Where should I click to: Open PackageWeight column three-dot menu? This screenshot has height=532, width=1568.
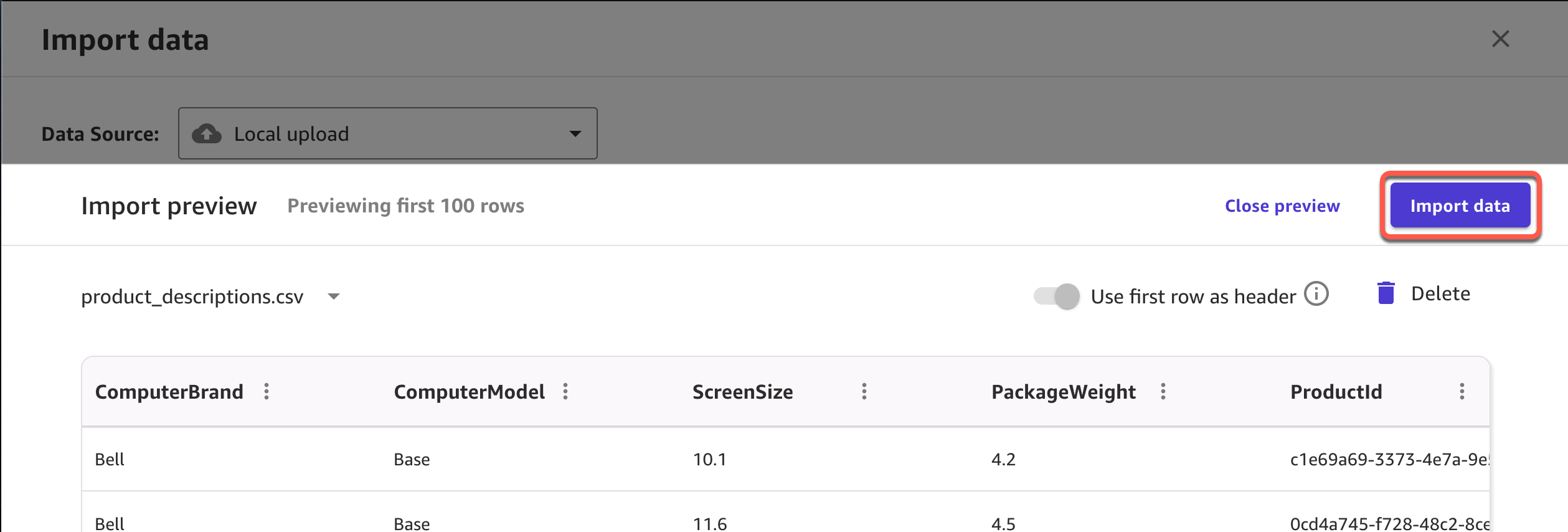pyautogui.click(x=1163, y=391)
